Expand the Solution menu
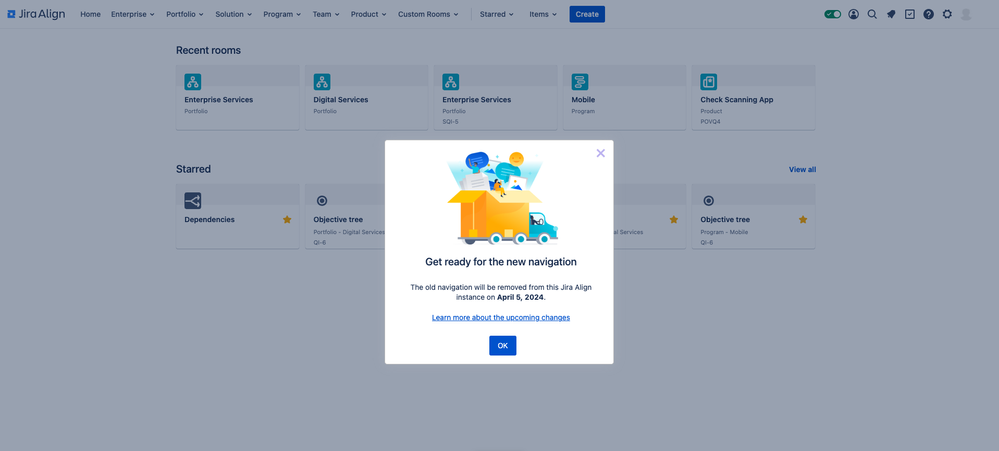This screenshot has width=999, height=451. point(233,14)
